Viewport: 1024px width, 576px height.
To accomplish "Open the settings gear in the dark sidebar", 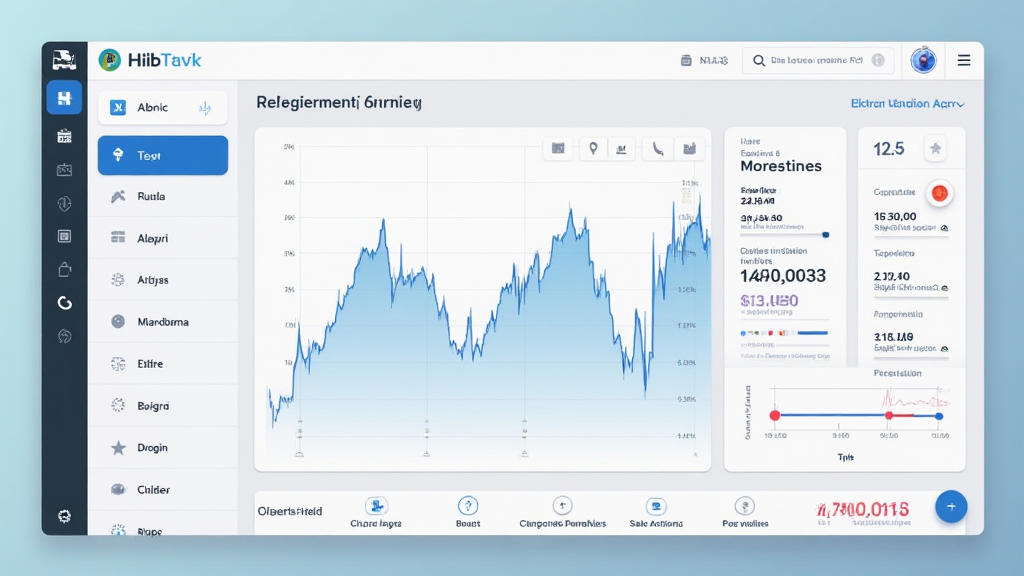I will point(64,516).
